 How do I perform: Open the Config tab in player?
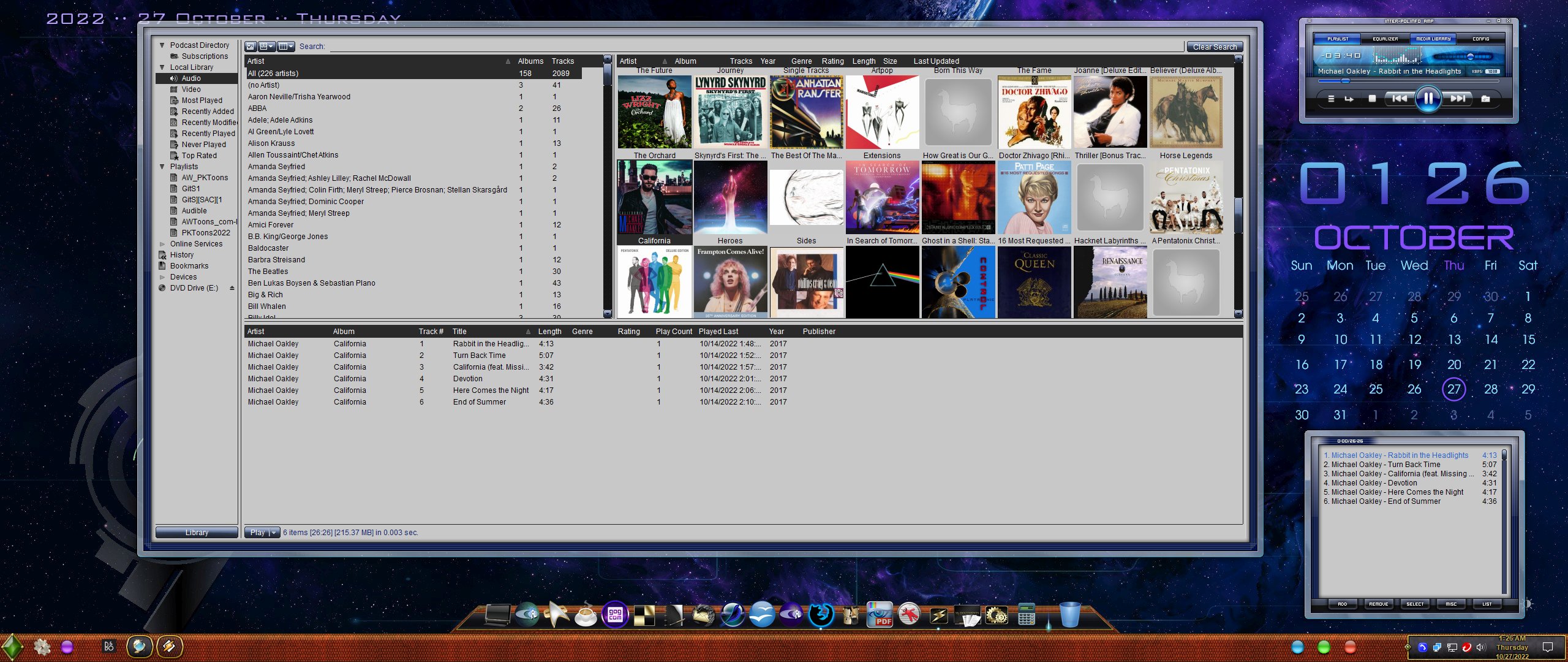coord(1480,39)
